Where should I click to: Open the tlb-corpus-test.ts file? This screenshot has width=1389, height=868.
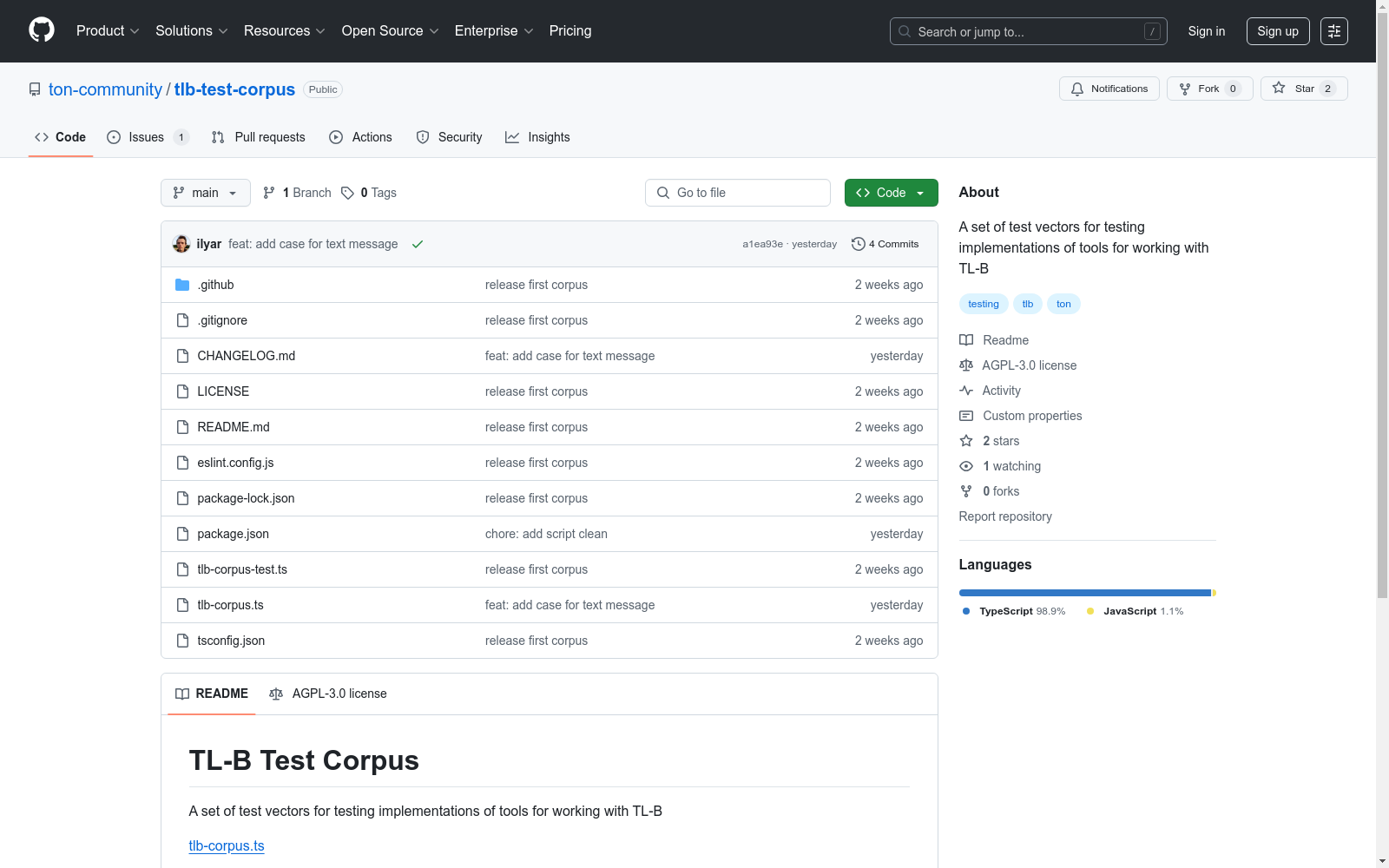[242, 569]
